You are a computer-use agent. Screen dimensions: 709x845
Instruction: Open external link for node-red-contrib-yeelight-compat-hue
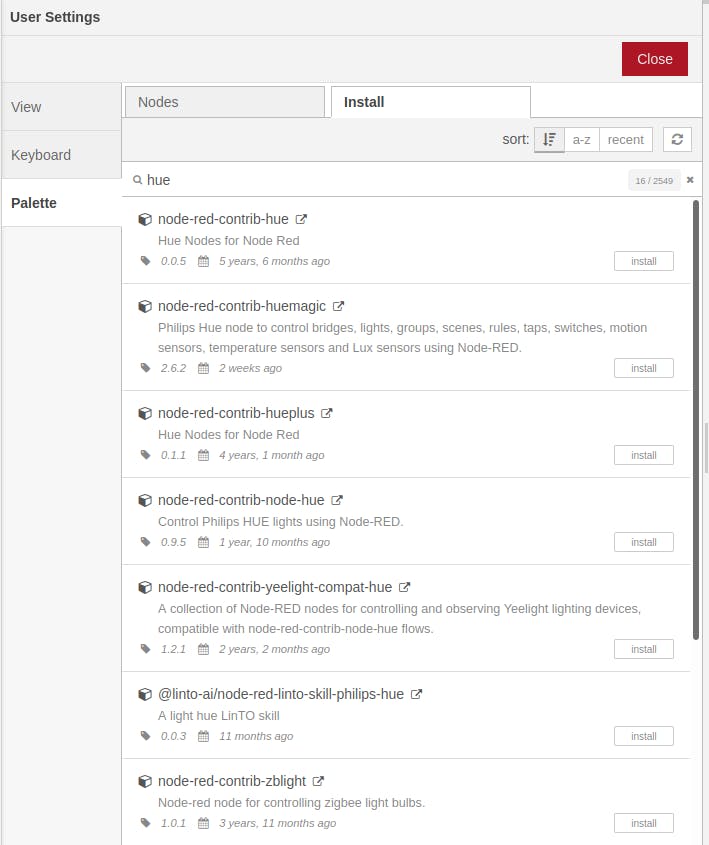(x=405, y=587)
